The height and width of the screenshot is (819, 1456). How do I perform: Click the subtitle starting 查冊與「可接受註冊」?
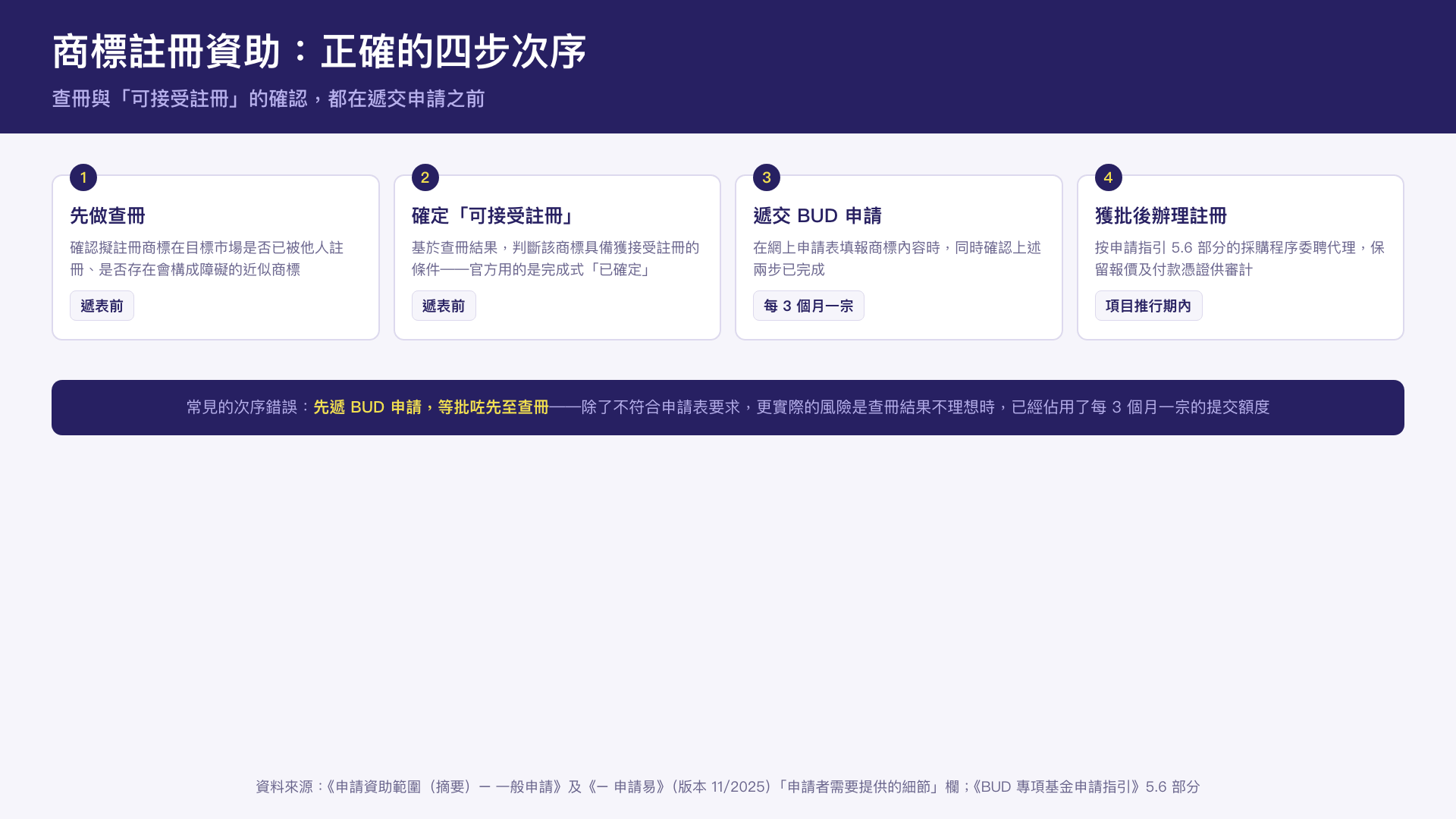click(x=268, y=99)
